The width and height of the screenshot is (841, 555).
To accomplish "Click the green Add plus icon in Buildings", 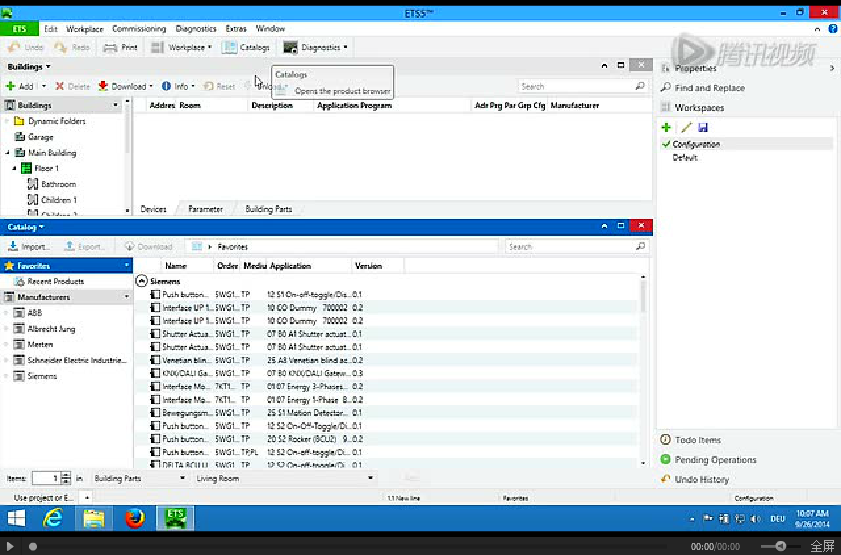I will tap(11, 87).
